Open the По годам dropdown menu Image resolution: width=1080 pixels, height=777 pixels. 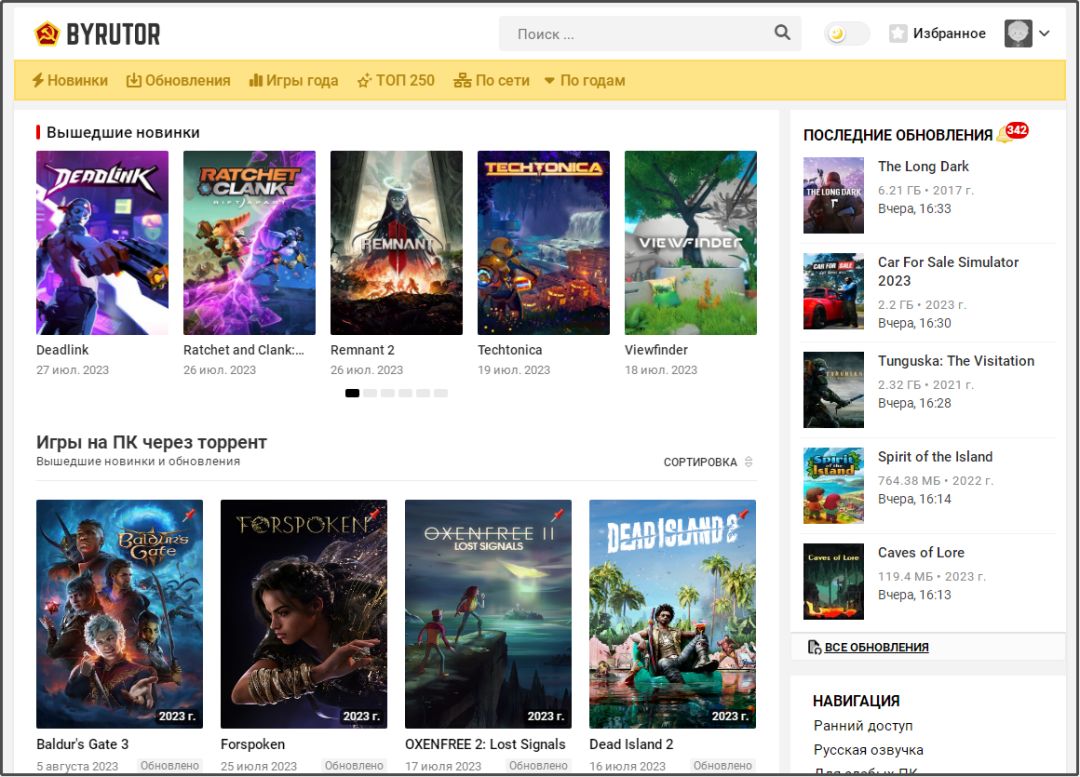pos(585,81)
